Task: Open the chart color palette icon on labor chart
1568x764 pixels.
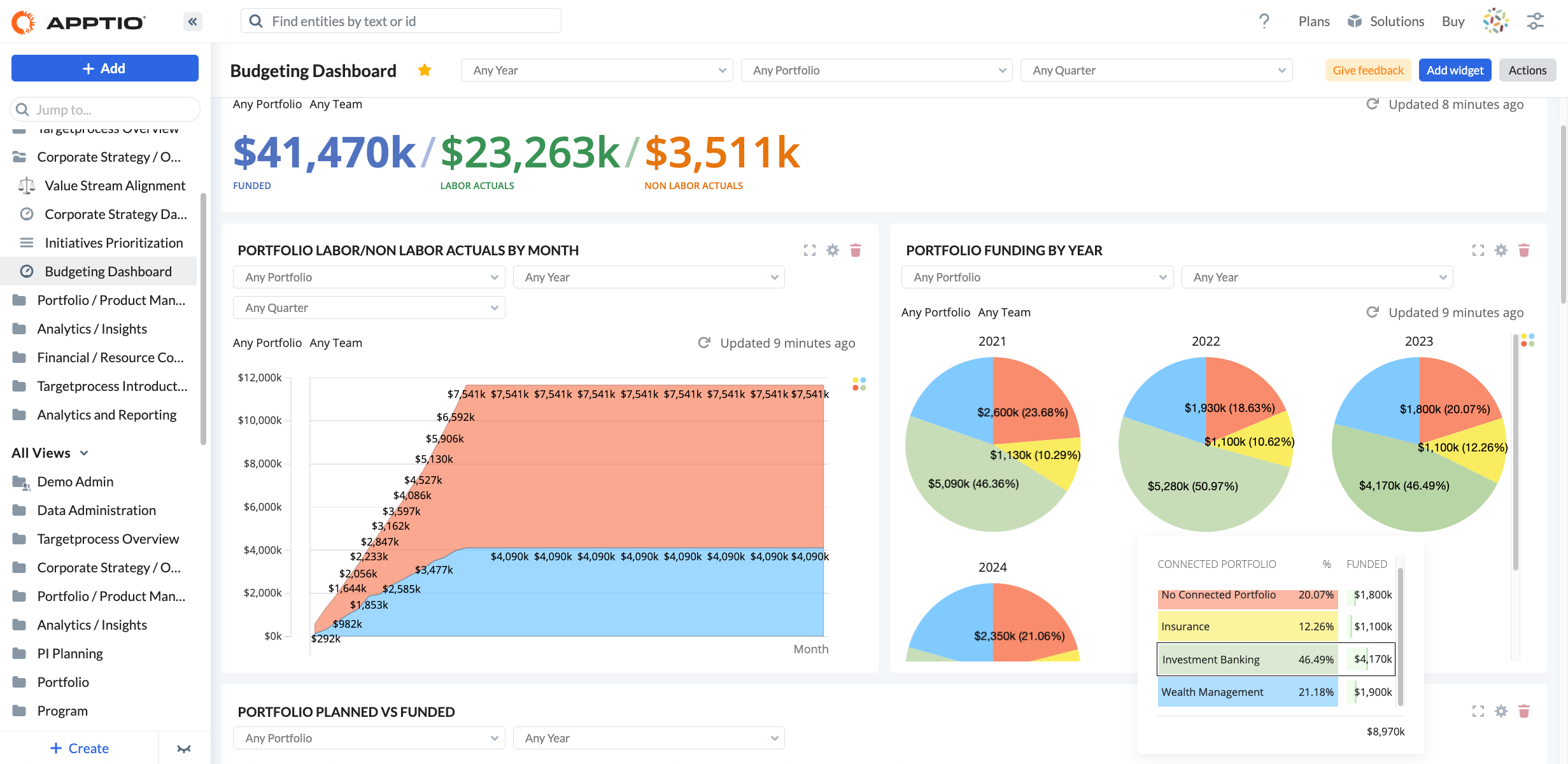Action: coord(858,384)
